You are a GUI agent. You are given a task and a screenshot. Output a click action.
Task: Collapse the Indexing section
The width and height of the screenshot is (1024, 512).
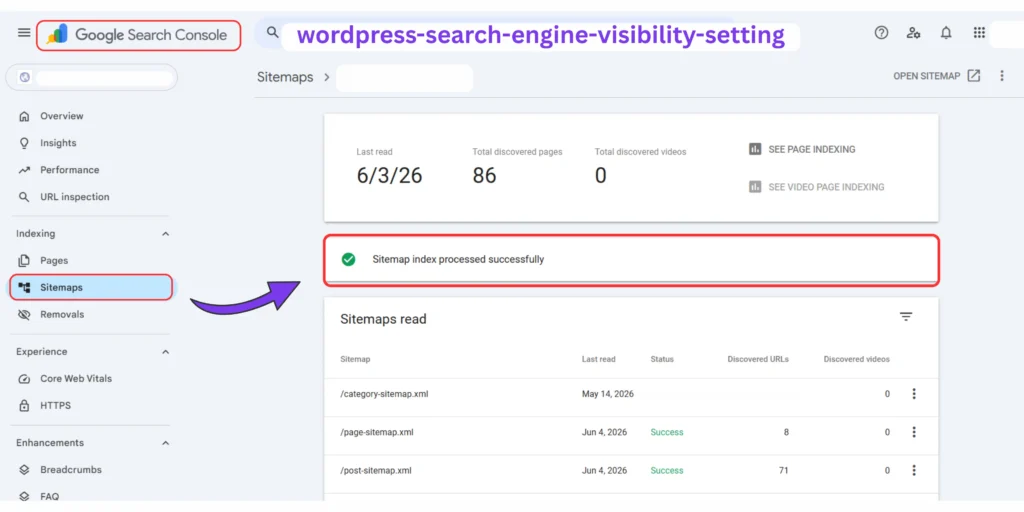coord(165,234)
